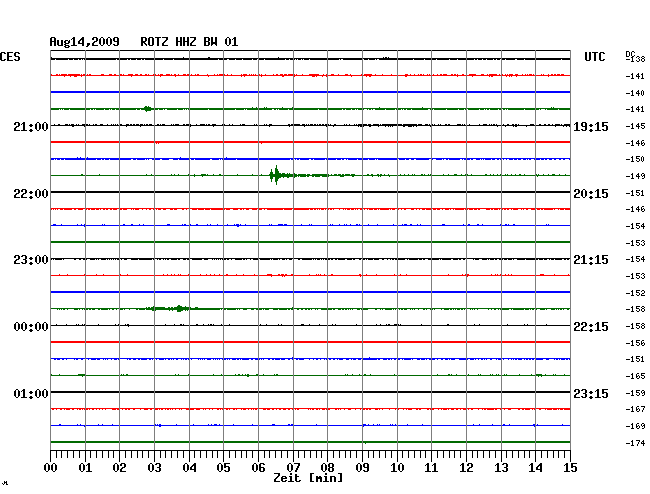This screenshot has width=650, height=494.
Task: Select the 00:00 local time label
Action: 31,327
